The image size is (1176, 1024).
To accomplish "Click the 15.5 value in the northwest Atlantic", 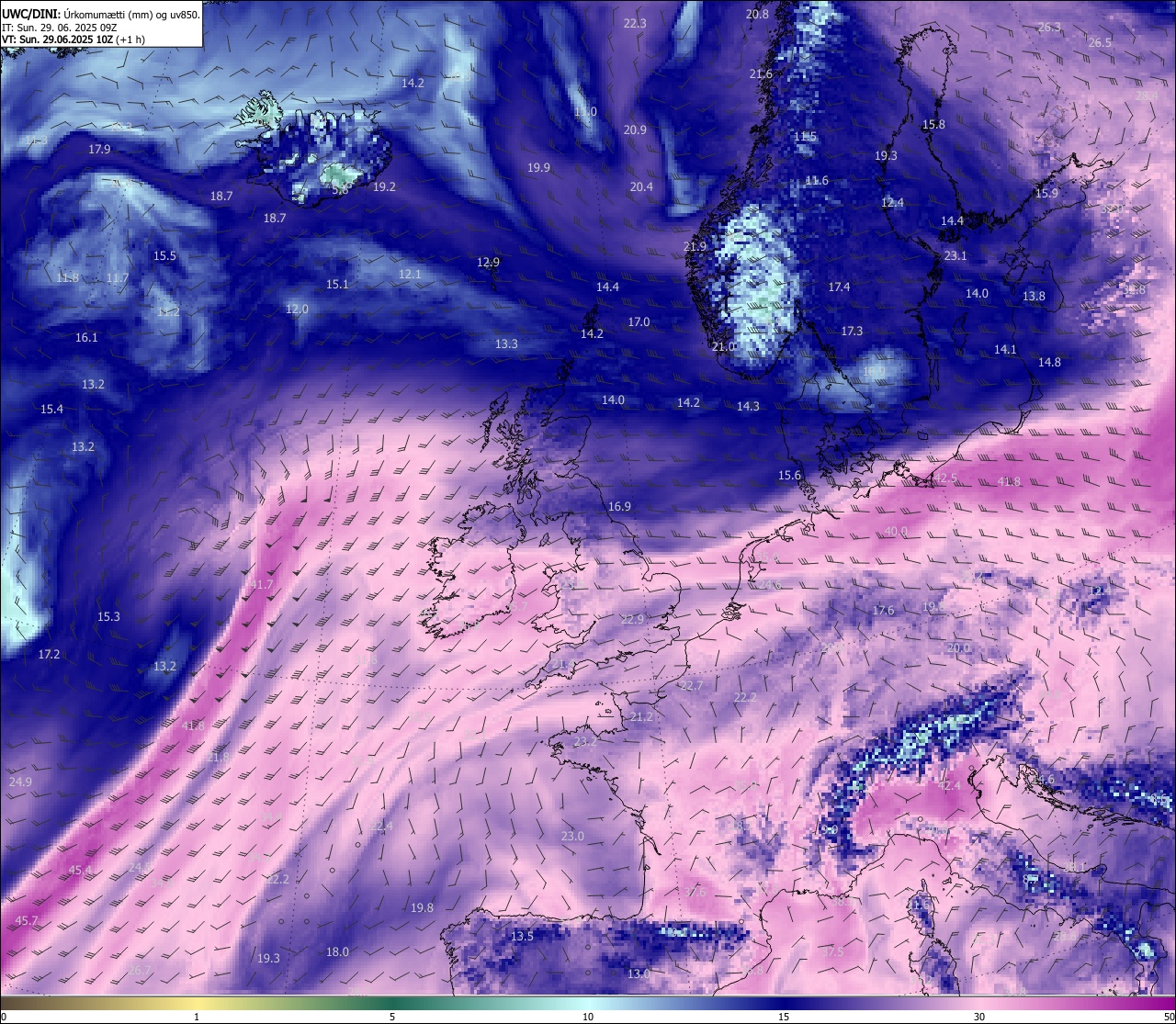I will (164, 255).
